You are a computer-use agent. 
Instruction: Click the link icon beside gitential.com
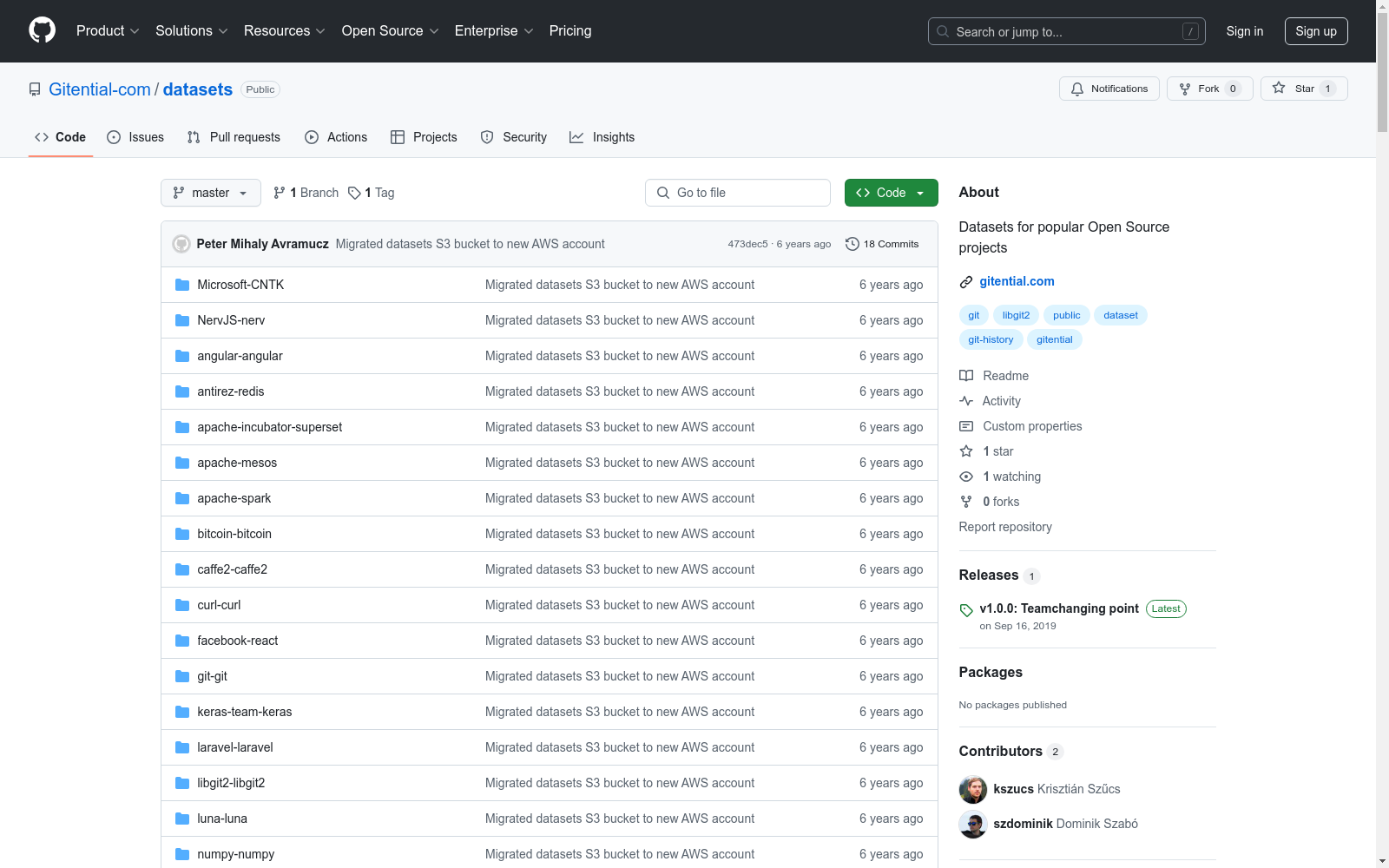(x=966, y=282)
